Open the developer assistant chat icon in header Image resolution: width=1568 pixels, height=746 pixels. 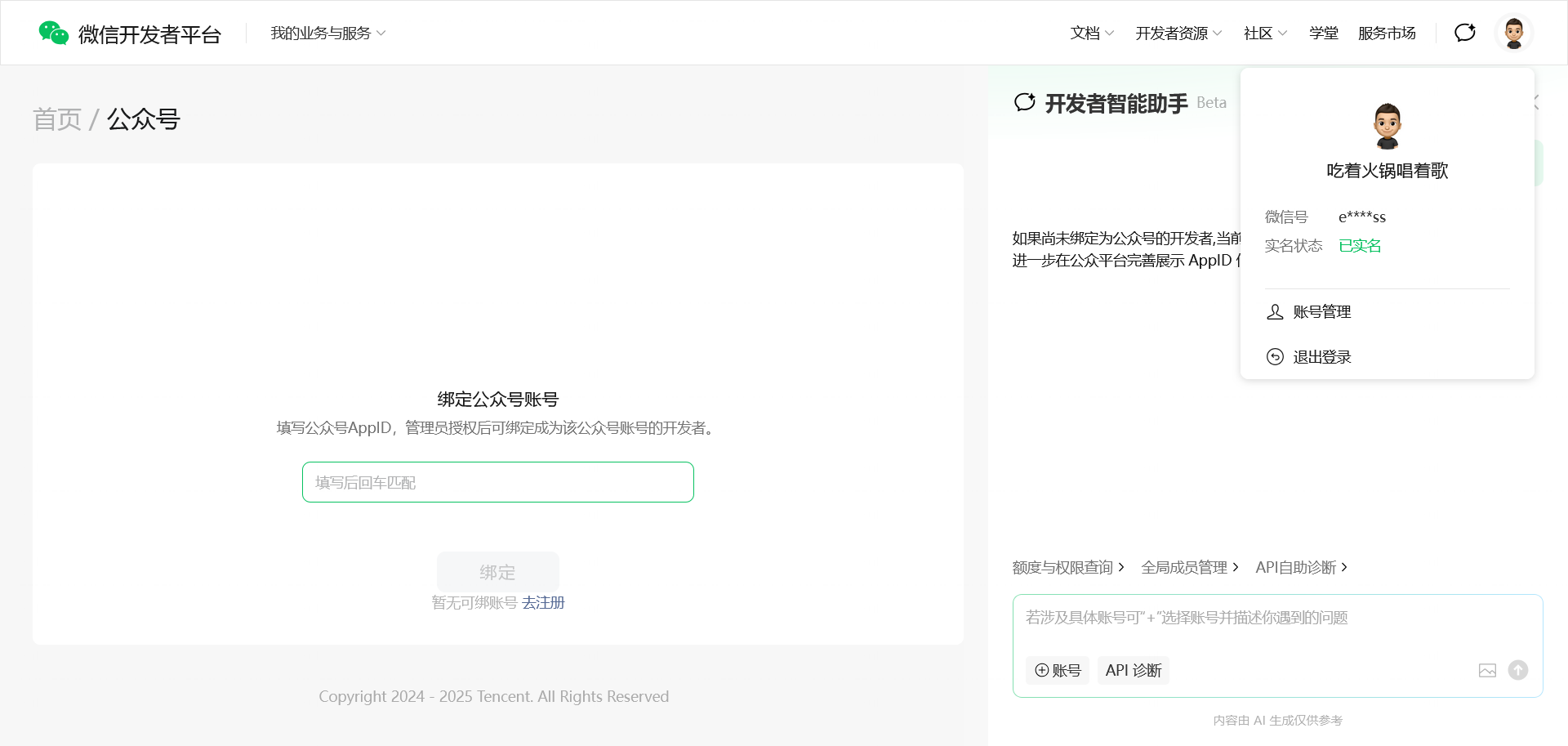pos(1465,33)
